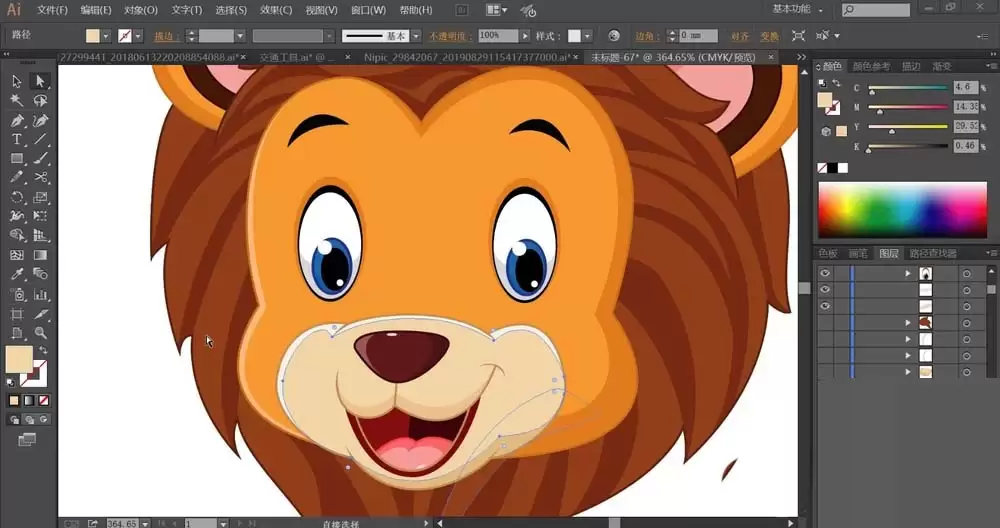Select the Magic Wand tool
Image resolution: width=1000 pixels, height=528 pixels.
17,100
